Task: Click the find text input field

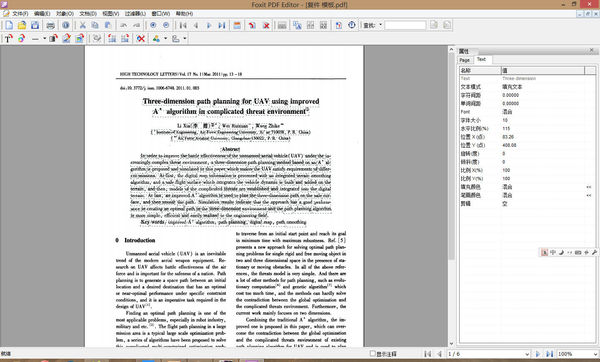Action: click(x=405, y=25)
